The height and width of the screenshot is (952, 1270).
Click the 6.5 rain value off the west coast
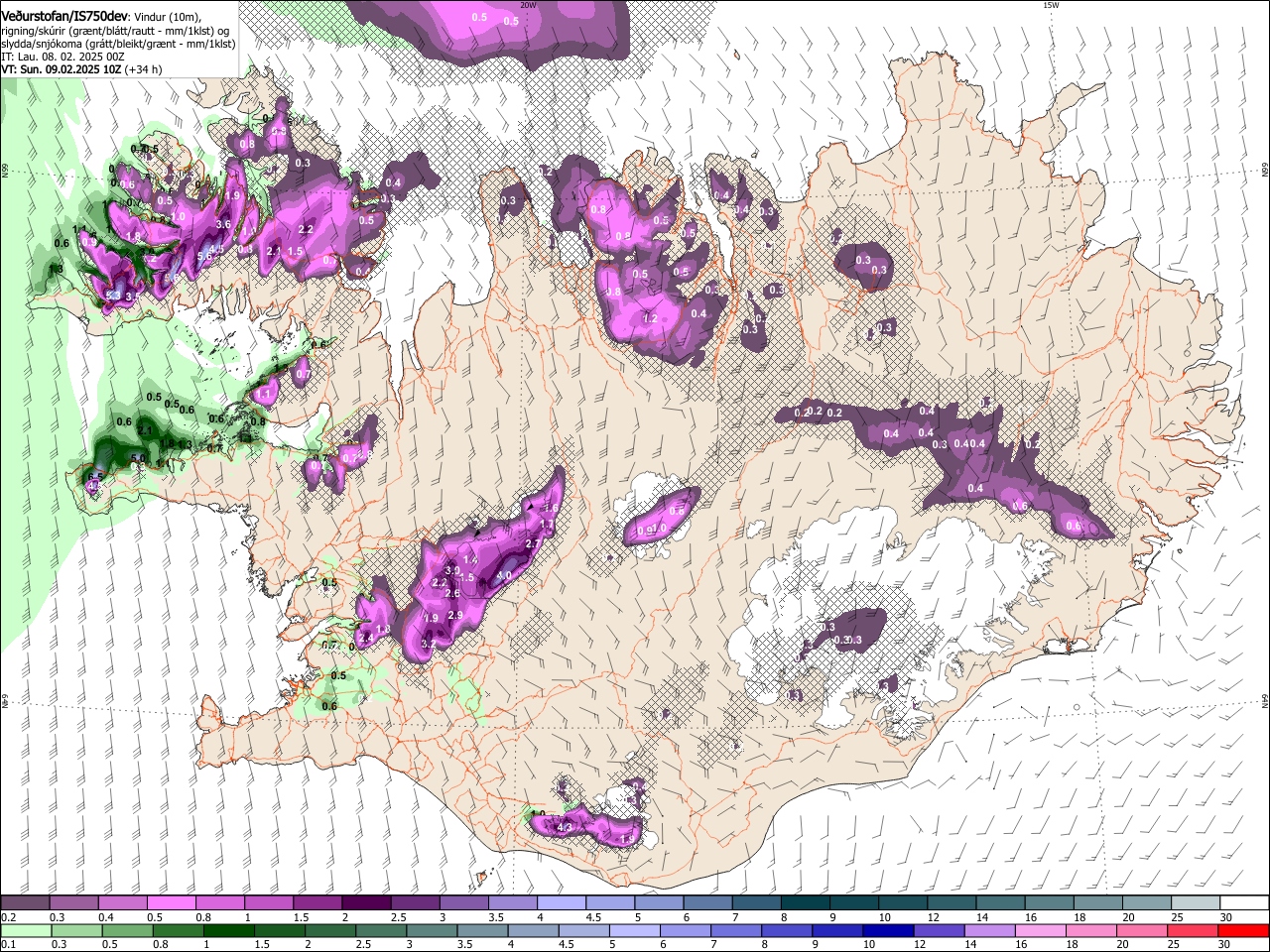pyautogui.click(x=95, y=478)
